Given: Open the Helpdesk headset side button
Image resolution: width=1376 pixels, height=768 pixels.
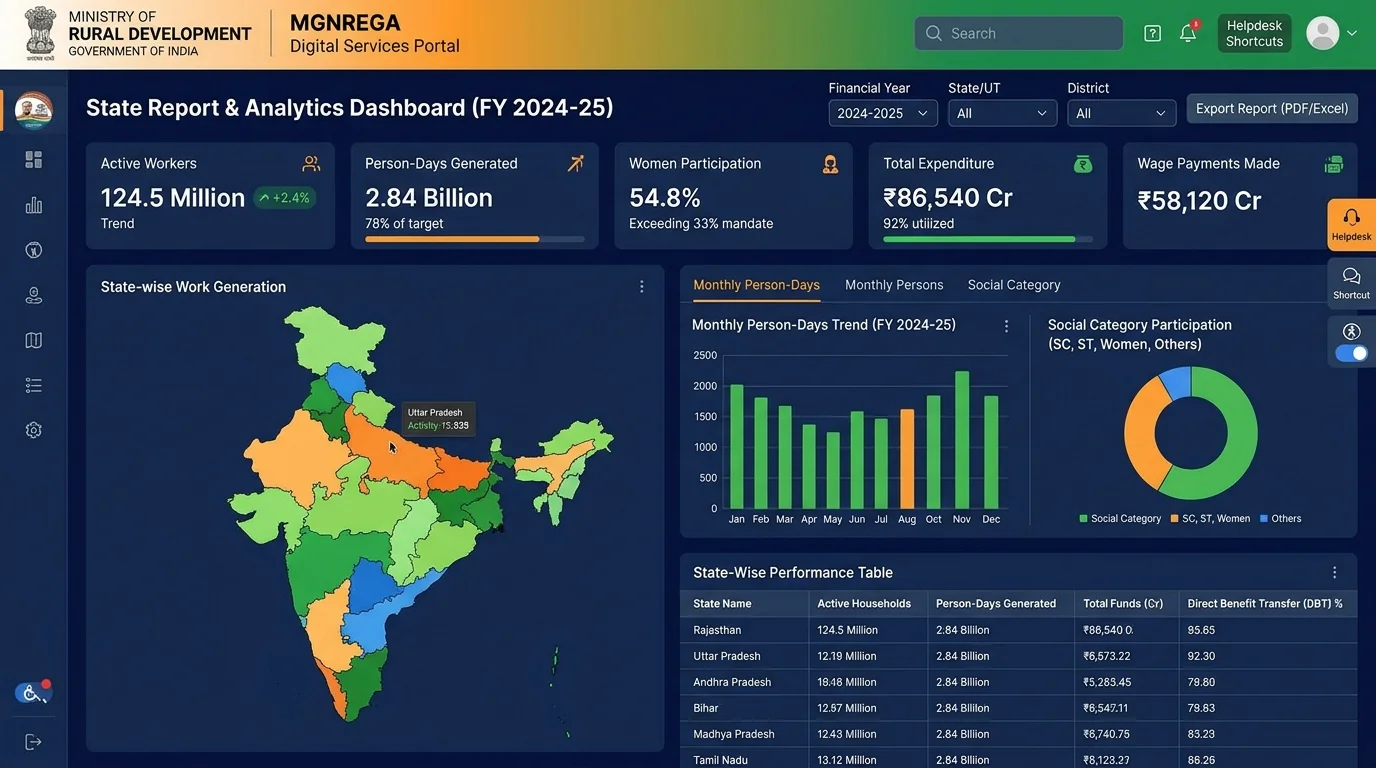Looking at the screenshot, I should 1351,224.
